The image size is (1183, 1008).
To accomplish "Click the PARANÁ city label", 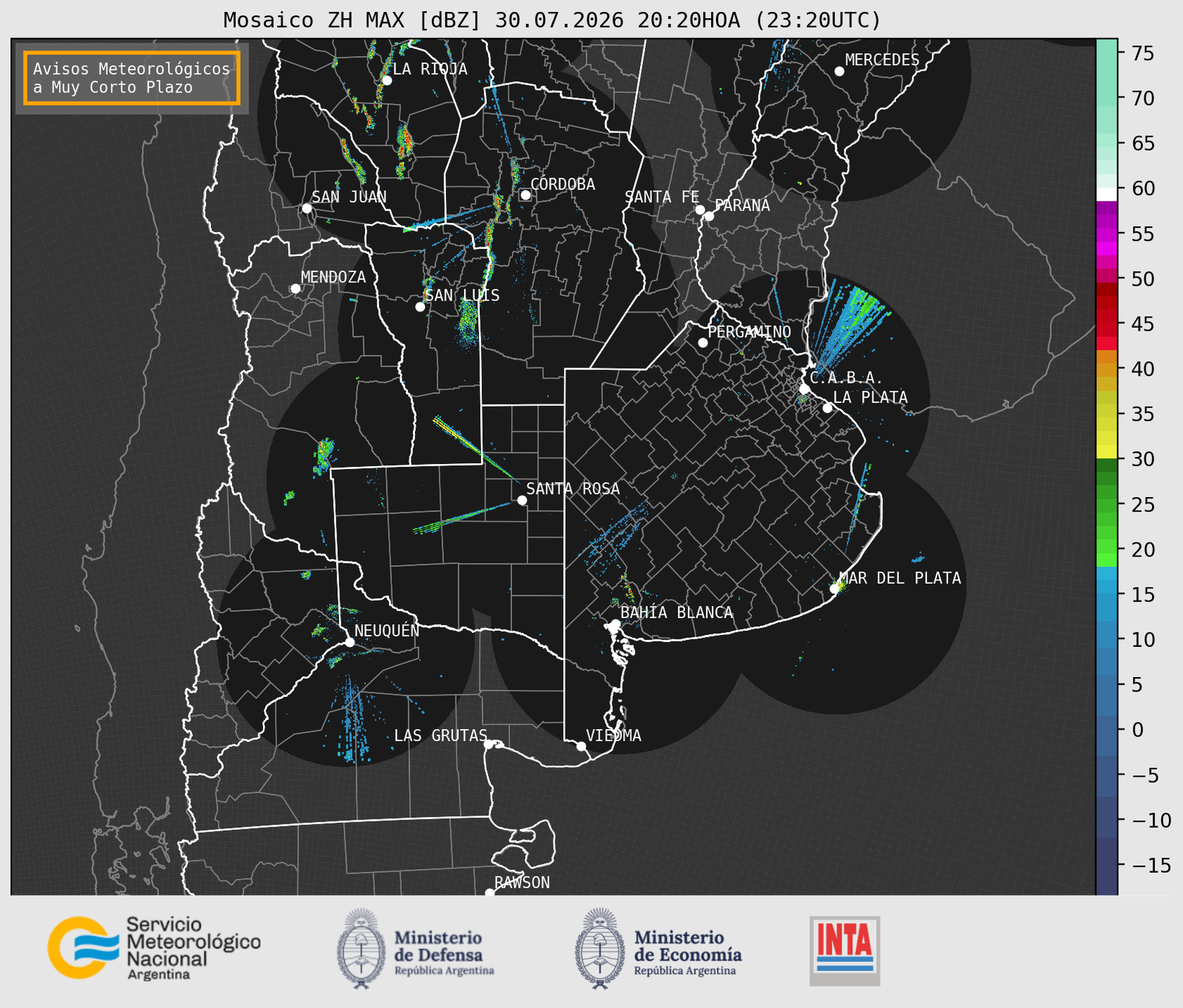I will click(742, 205).
